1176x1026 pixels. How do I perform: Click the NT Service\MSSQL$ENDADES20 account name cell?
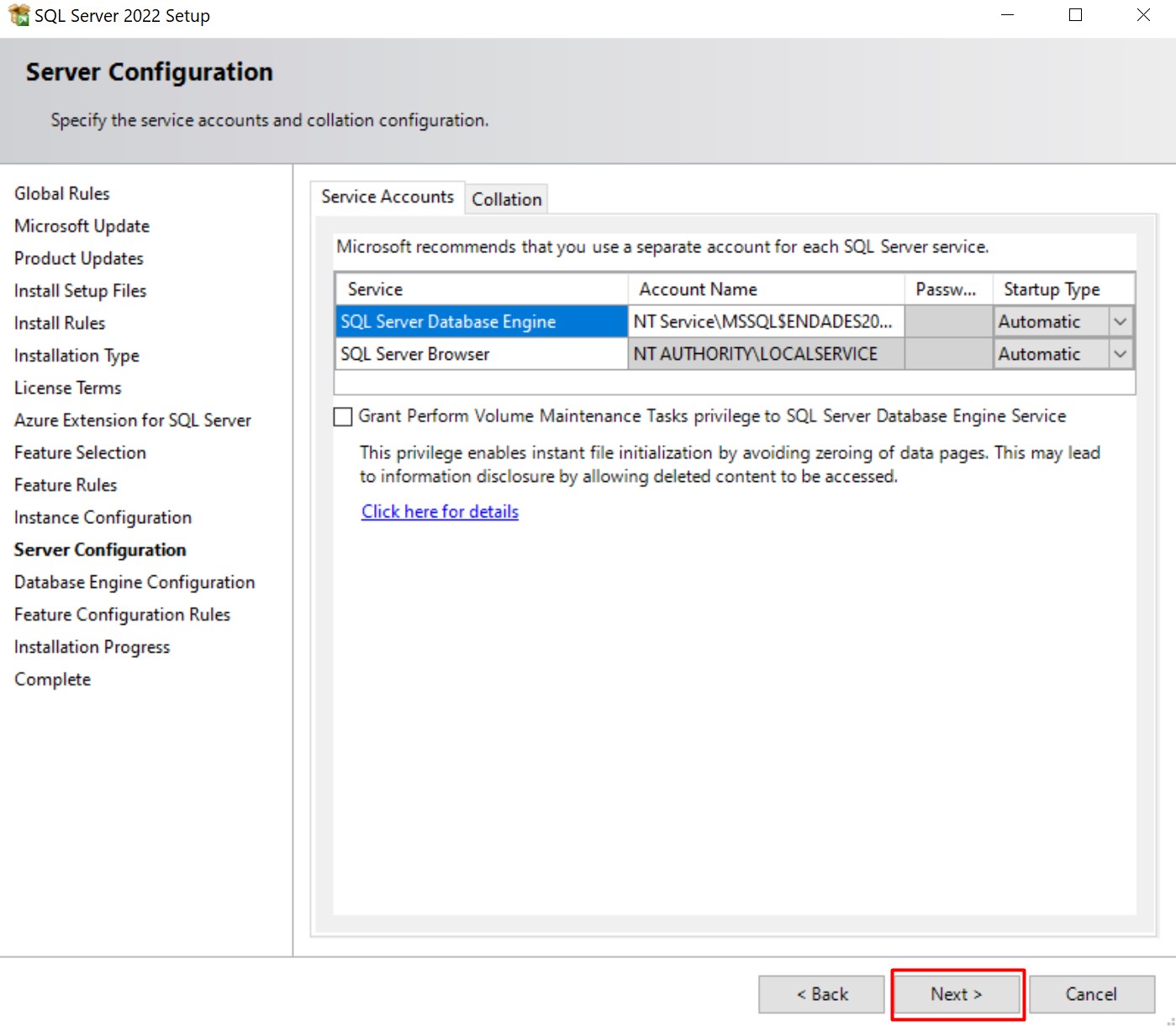tap(766, 321)
